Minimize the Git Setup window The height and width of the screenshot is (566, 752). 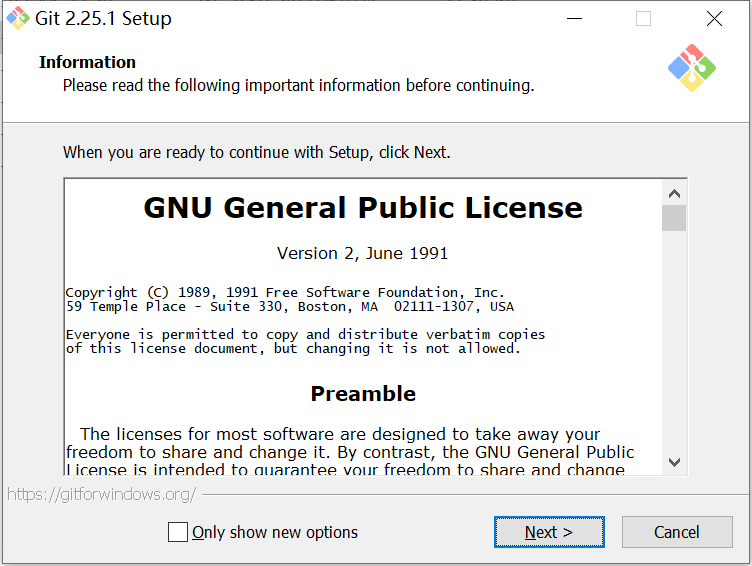point(574,18)
